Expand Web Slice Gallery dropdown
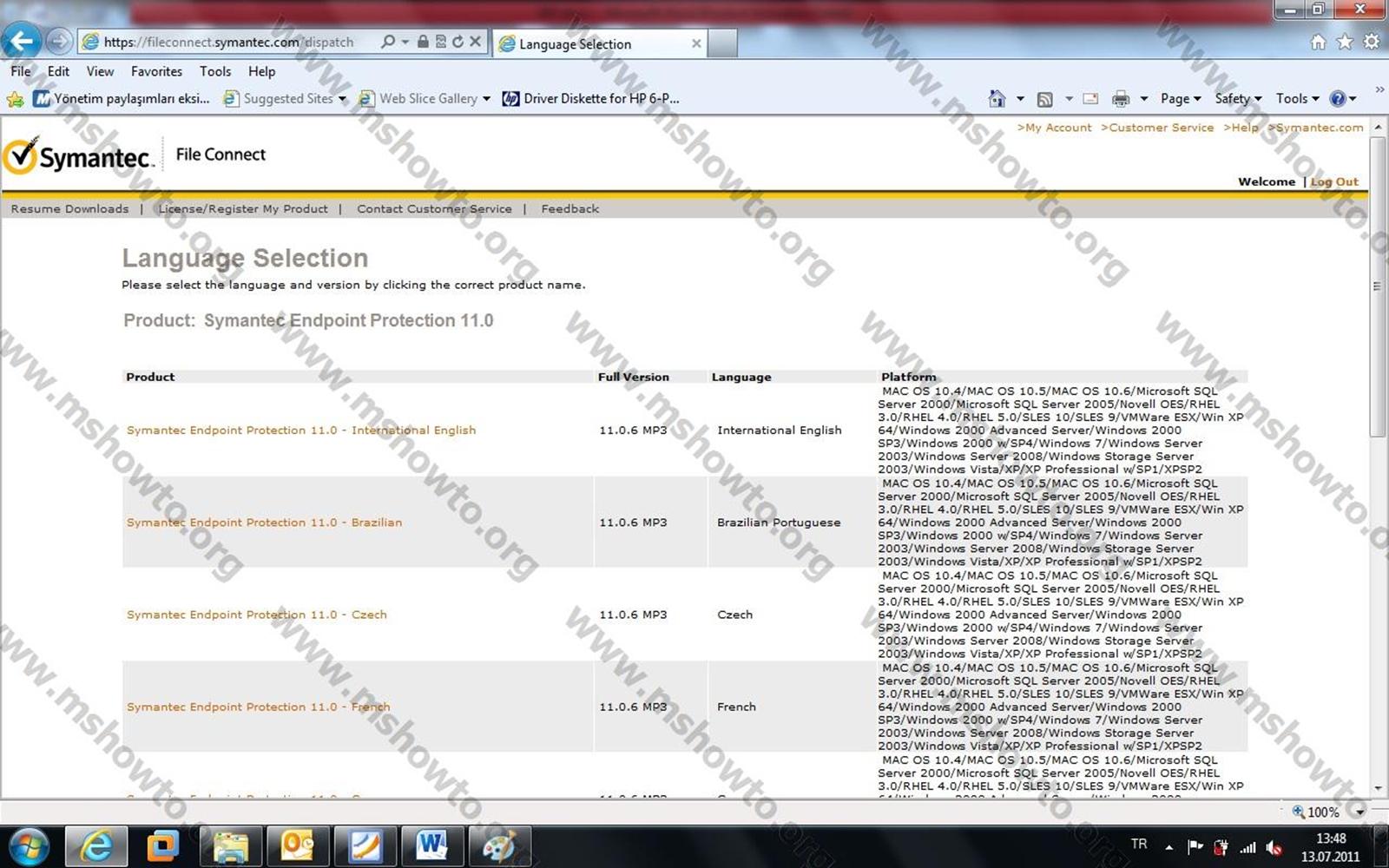The image size is (1389, 868). tap(486, 99)
